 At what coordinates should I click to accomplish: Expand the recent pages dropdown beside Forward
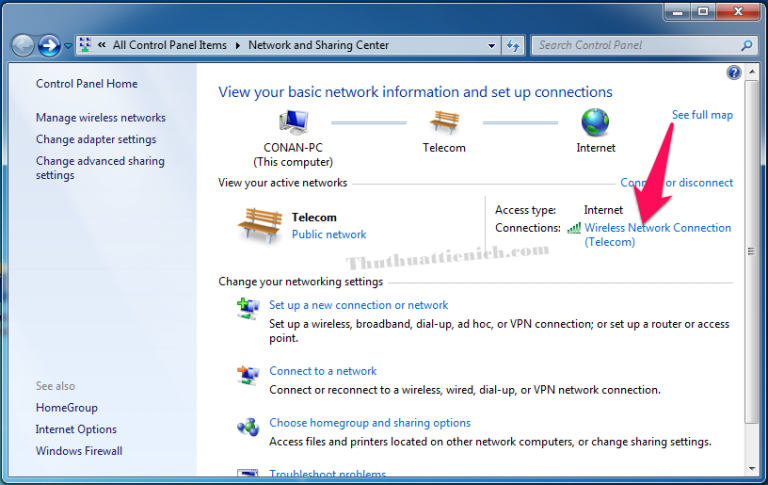tap(68, 46)
